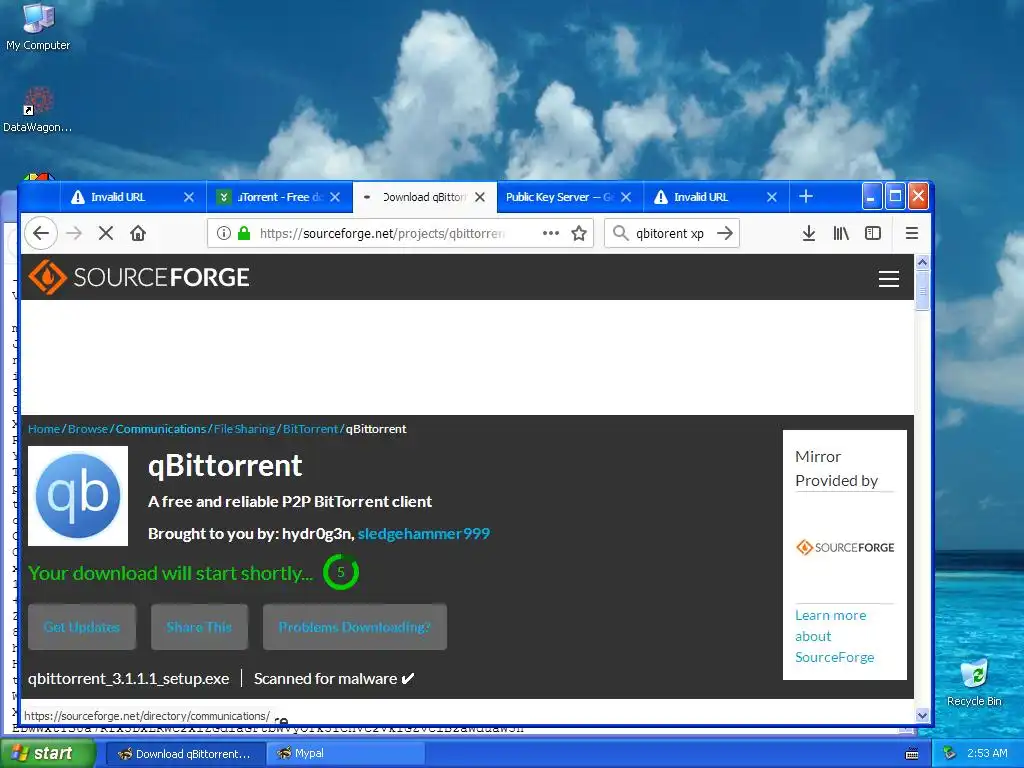Click the taskbar keyboard icon
This screenshot has height=768, width=1024.
[912, 754]
